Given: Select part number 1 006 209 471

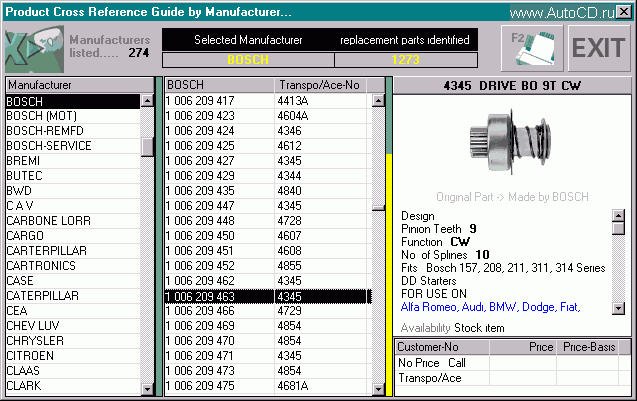Looking at the screenshot, I should pos(219,357).
